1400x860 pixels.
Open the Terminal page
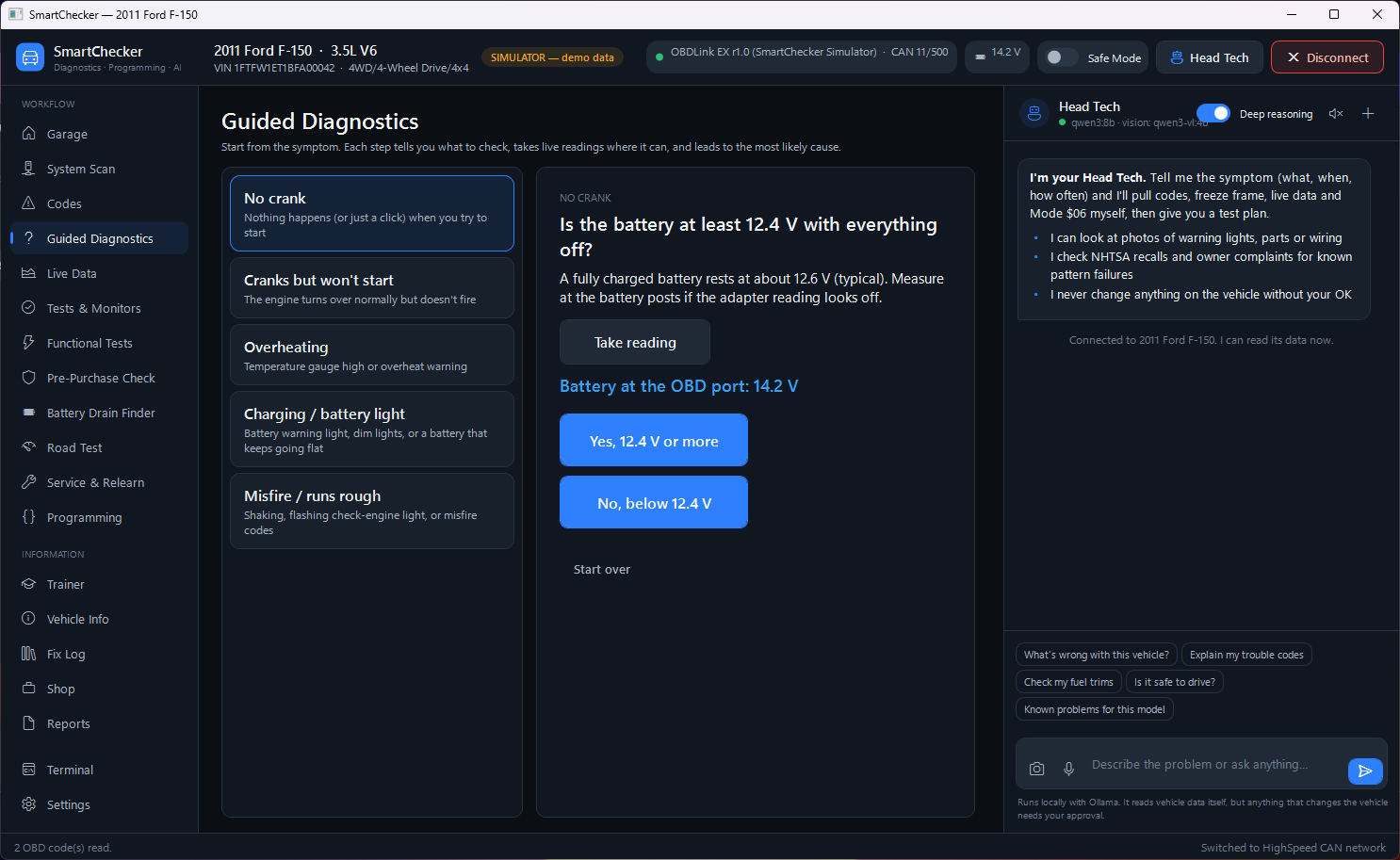(100, 770)
